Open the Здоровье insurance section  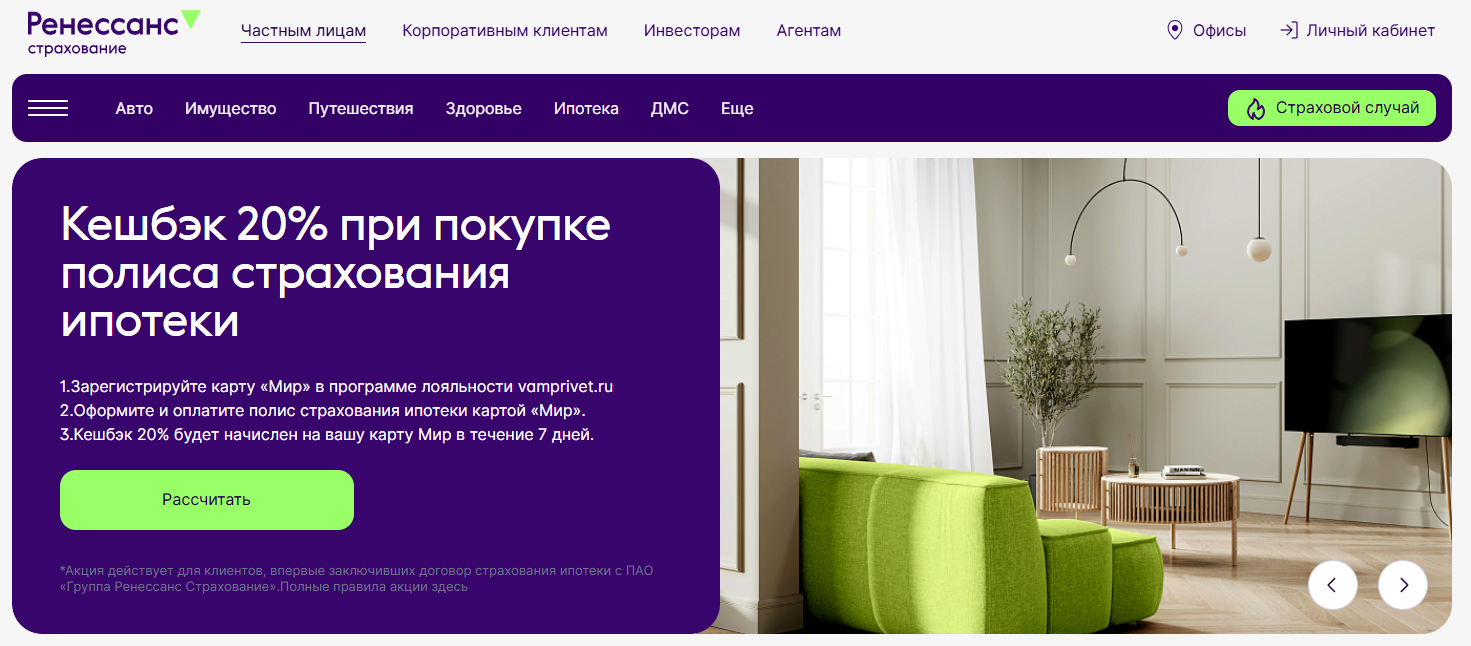click(x=483, y=108)
